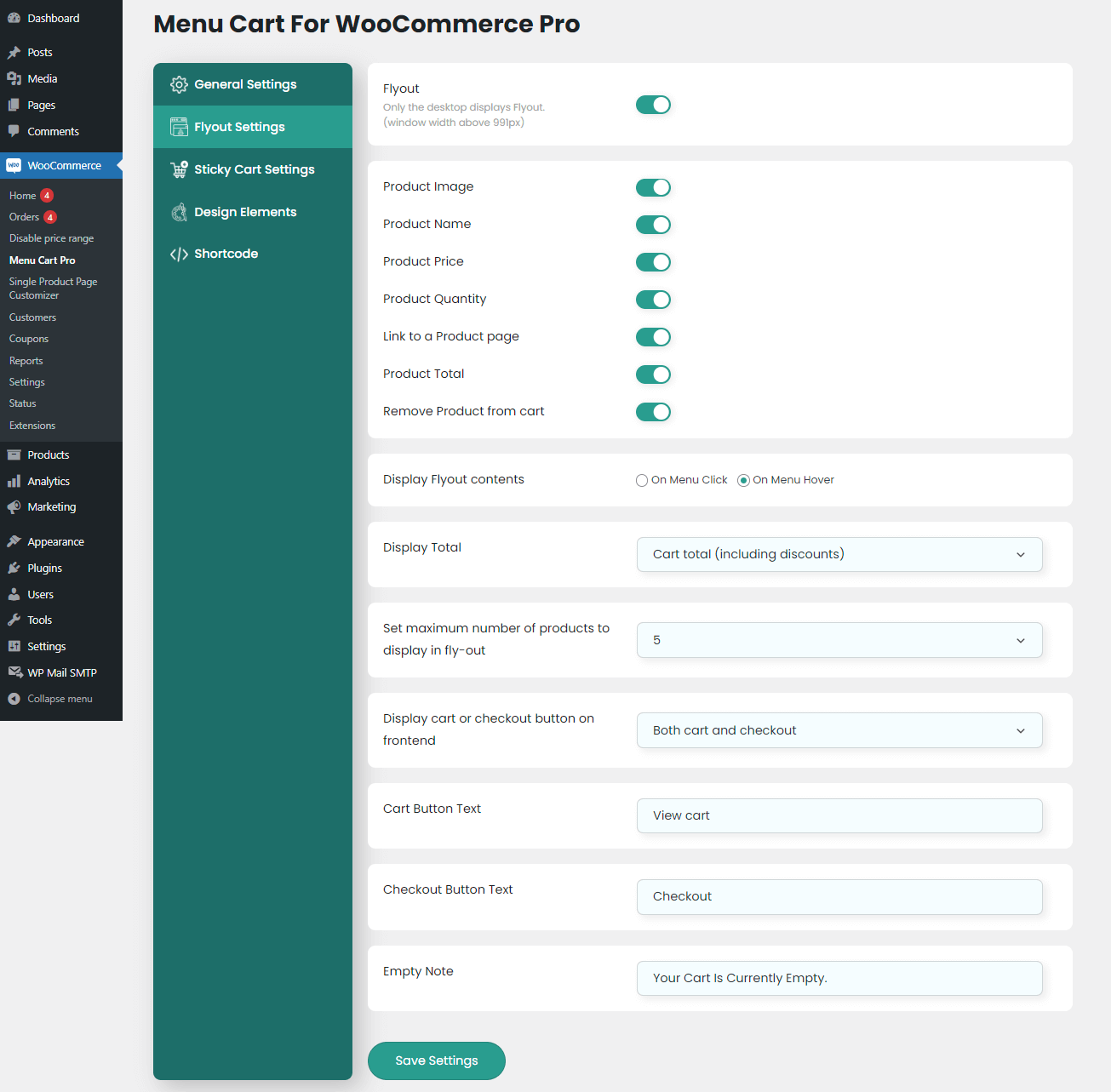Viewport: 1111px width, 1092px height.
Task: Click the Sticky Cart Settings cart icon
Action: point(179,169)
